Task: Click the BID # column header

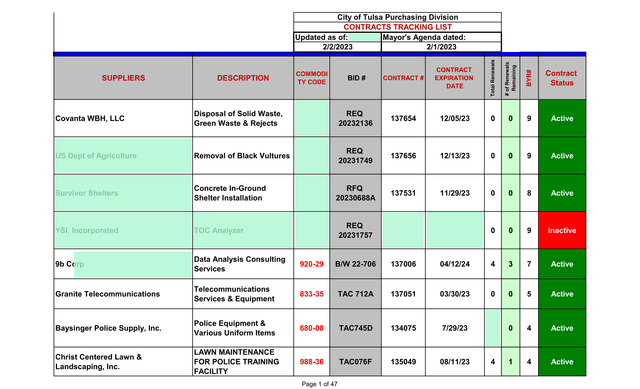Action: 356,78
